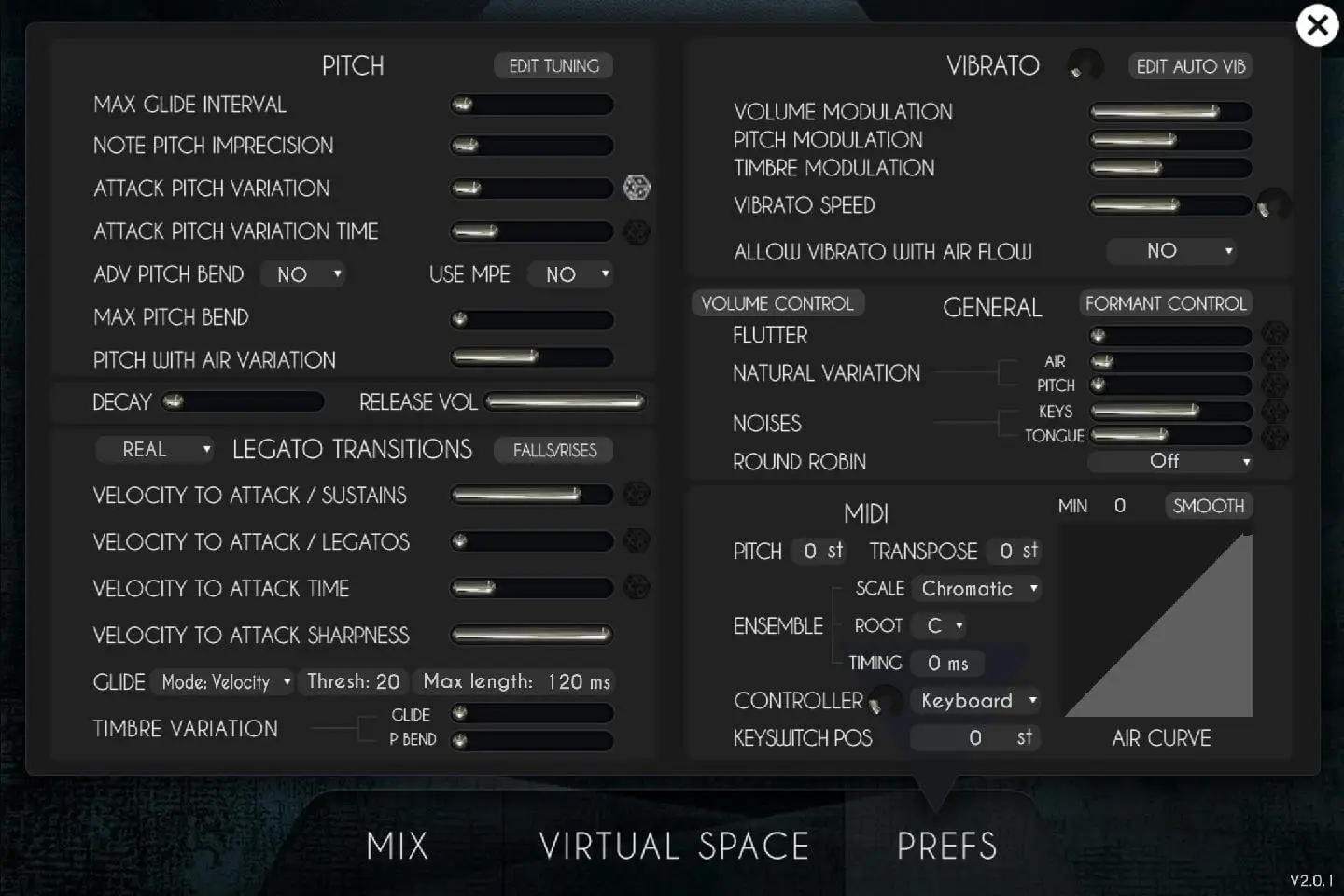Adjust the Release Vol slider
Image resolution: width=1344 pixels, height=896 pixels.
click(565, 401)
